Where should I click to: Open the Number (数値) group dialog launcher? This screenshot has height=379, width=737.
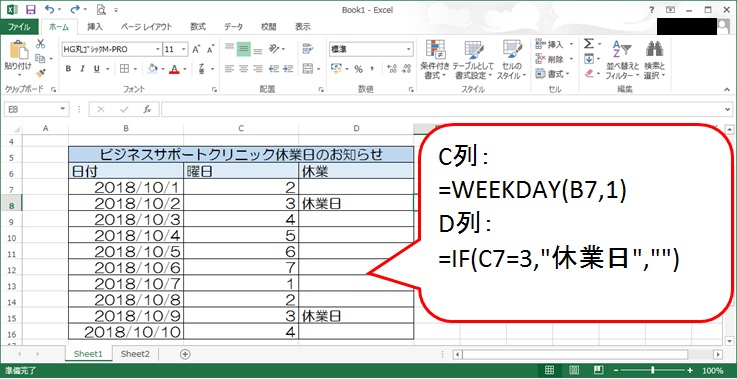[x=412, y=89]
